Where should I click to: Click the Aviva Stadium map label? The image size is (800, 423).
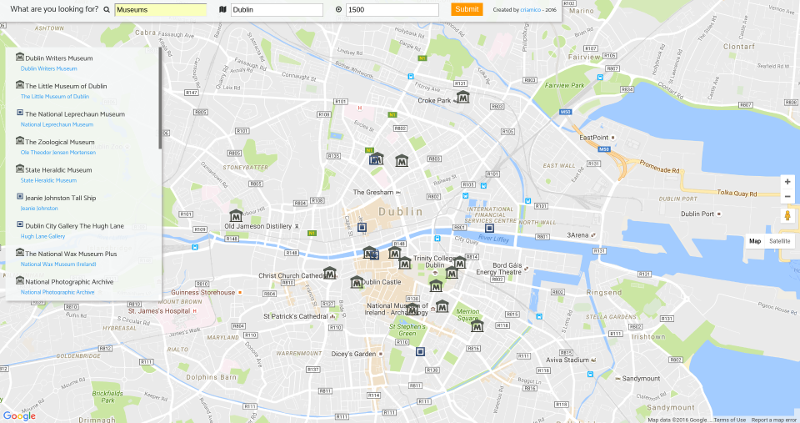[567, 360]
